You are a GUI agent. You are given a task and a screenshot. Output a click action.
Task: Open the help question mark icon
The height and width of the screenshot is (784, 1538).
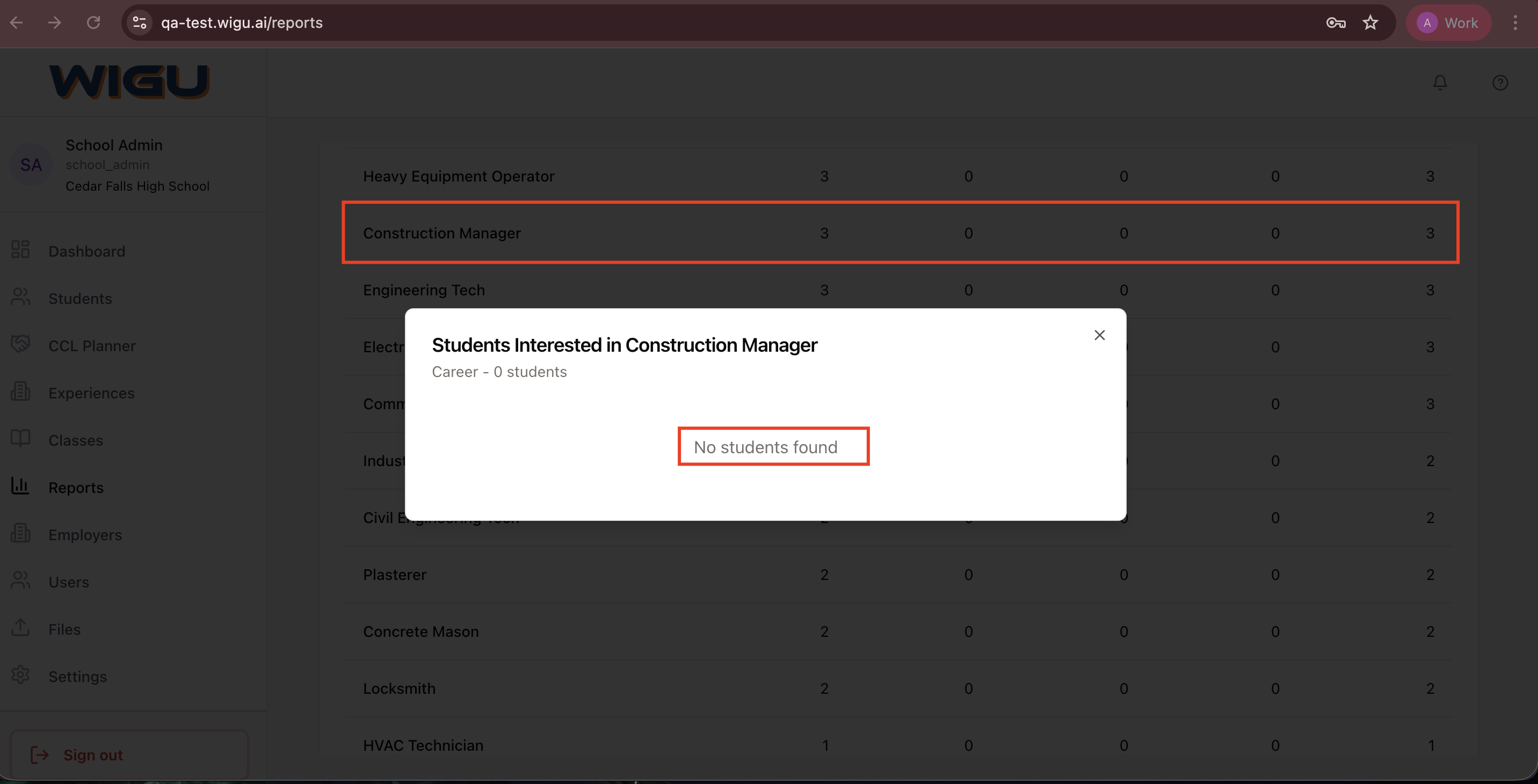1500,82
